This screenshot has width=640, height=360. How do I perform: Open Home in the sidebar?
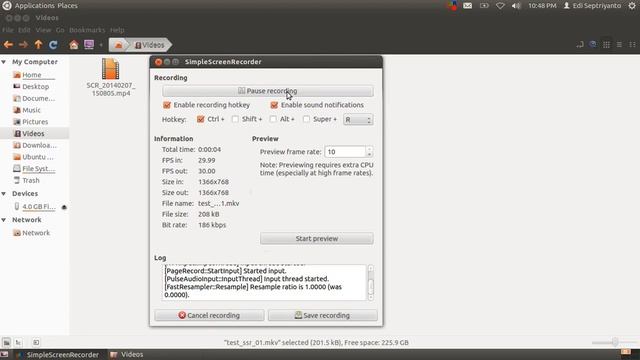pyautogui.click(x=32, y=75)
